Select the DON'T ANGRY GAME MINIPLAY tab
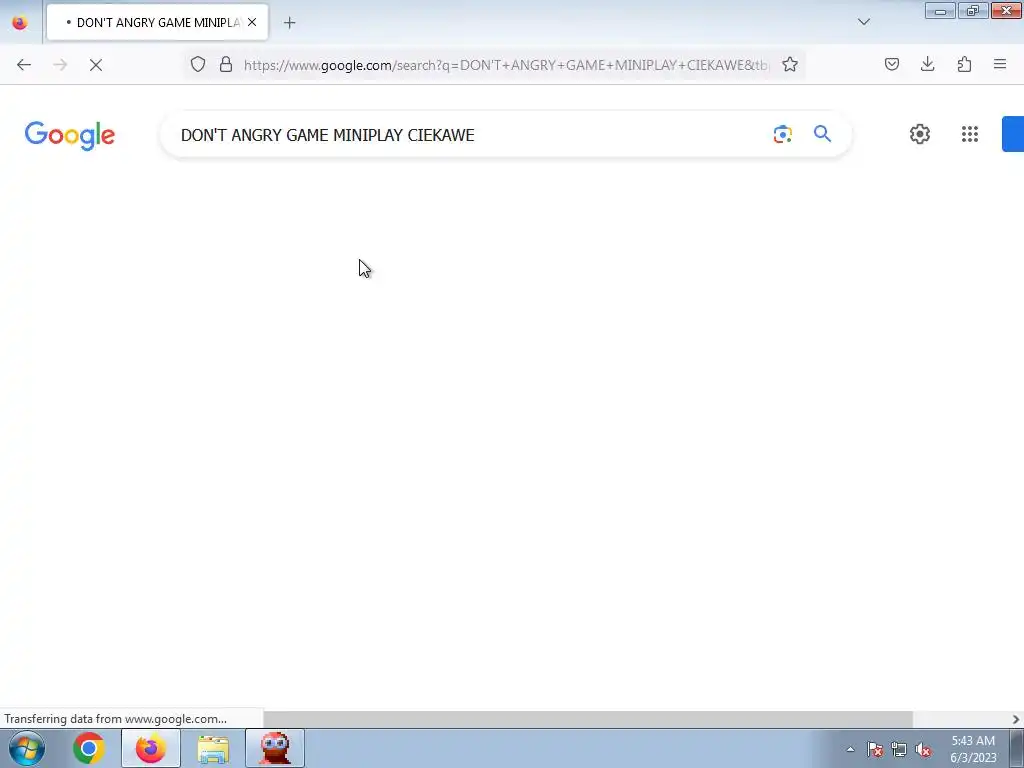Image resolution: width=1024 pixels, height=768 pixels. [x=157, y=22]
